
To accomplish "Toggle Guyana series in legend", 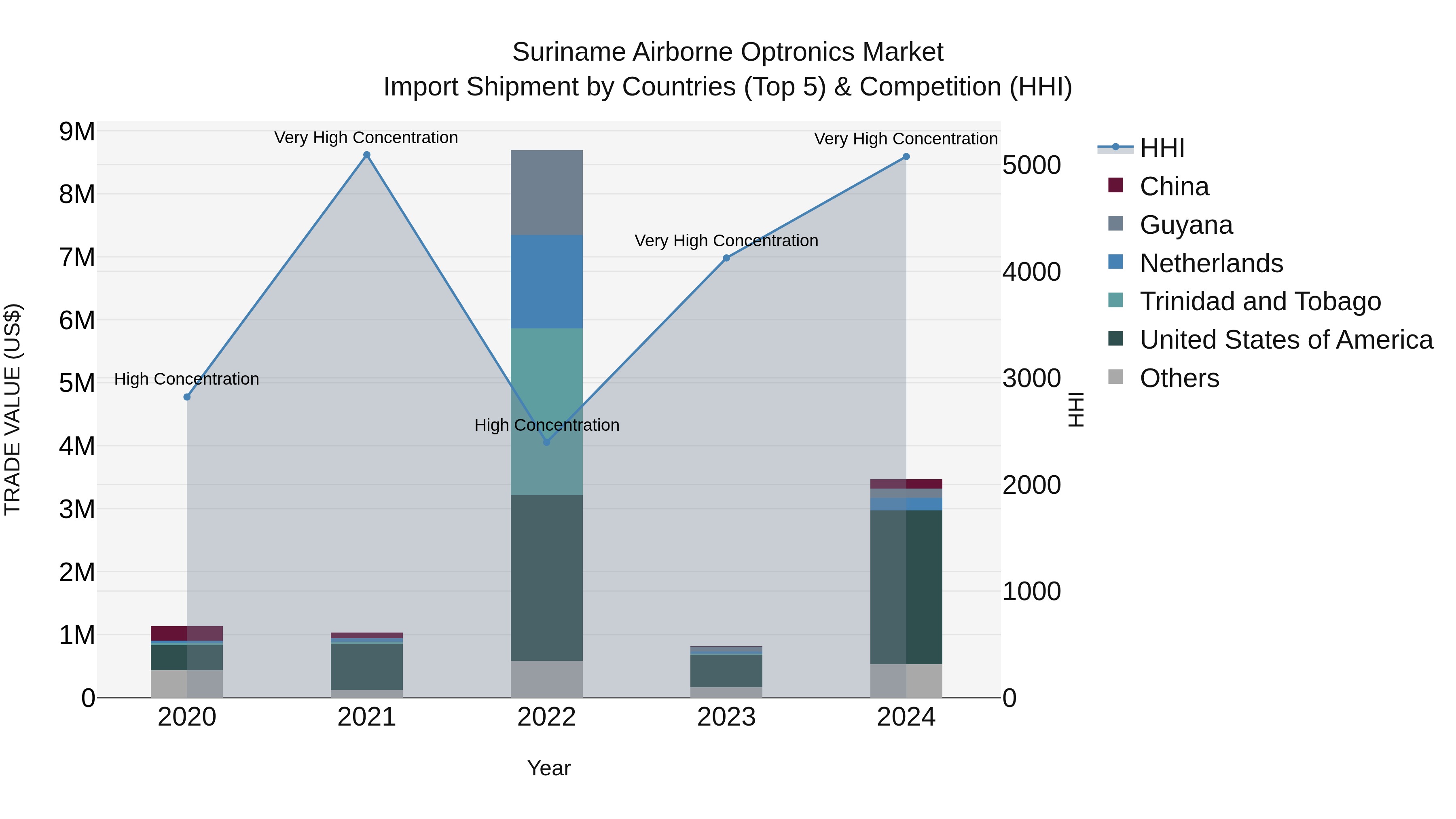I will pos(1170,225).
